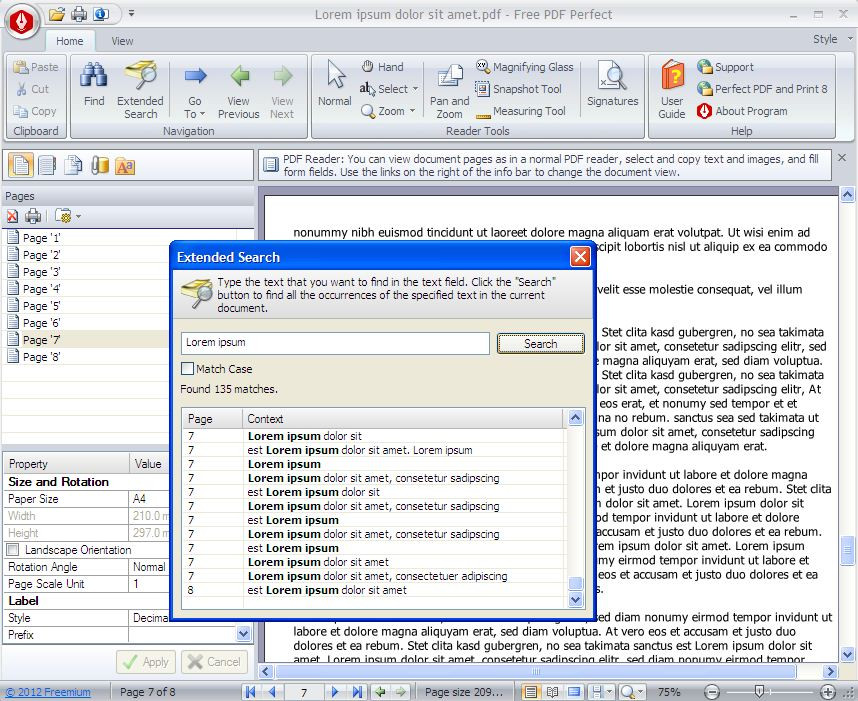Screen dimensions: 858x701
Task: Show the Attachments panel icon
Action: [100, 165]
